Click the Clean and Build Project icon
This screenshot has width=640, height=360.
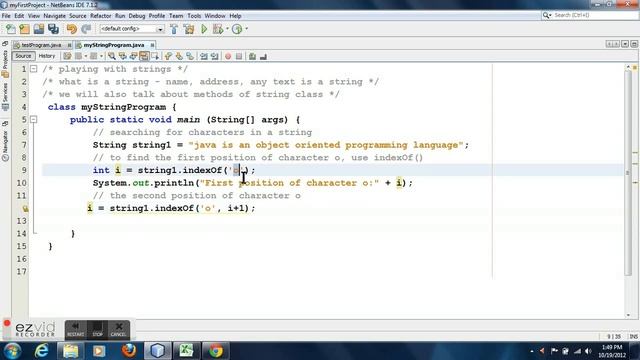point(189,29)
